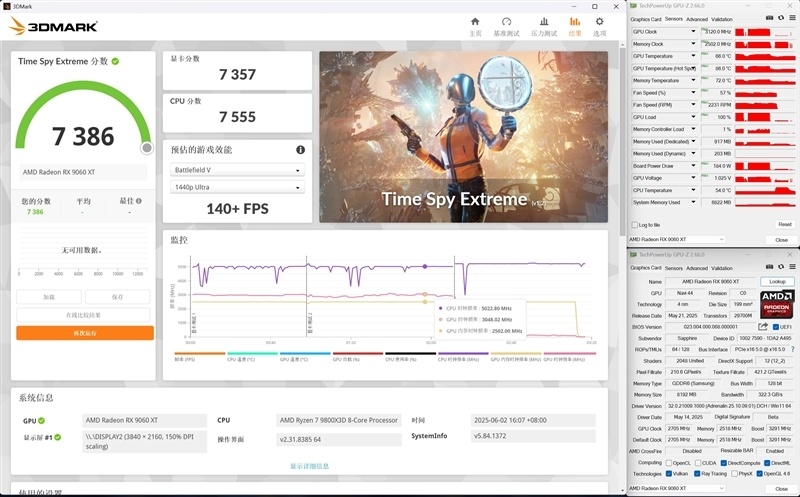Image resolution: width=800 pixels, height=497 pixels.
Task: Click the question mark beside Bus Interface
Action: [x=792, y=350]
